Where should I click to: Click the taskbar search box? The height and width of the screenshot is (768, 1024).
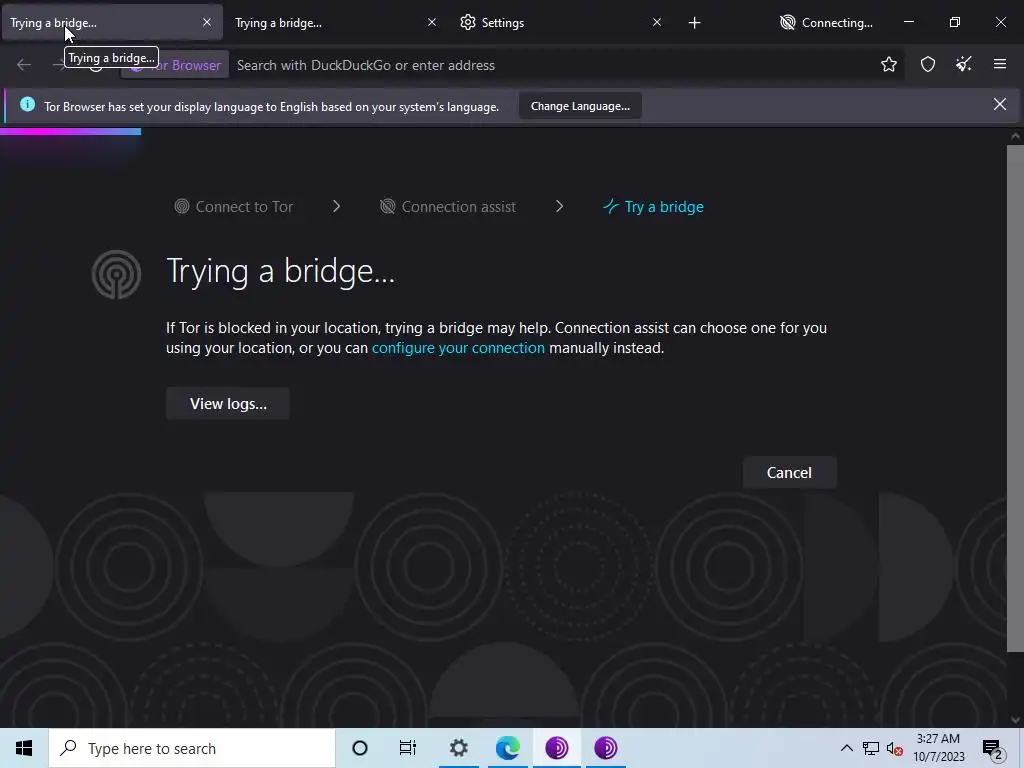[x=192, y=748]
